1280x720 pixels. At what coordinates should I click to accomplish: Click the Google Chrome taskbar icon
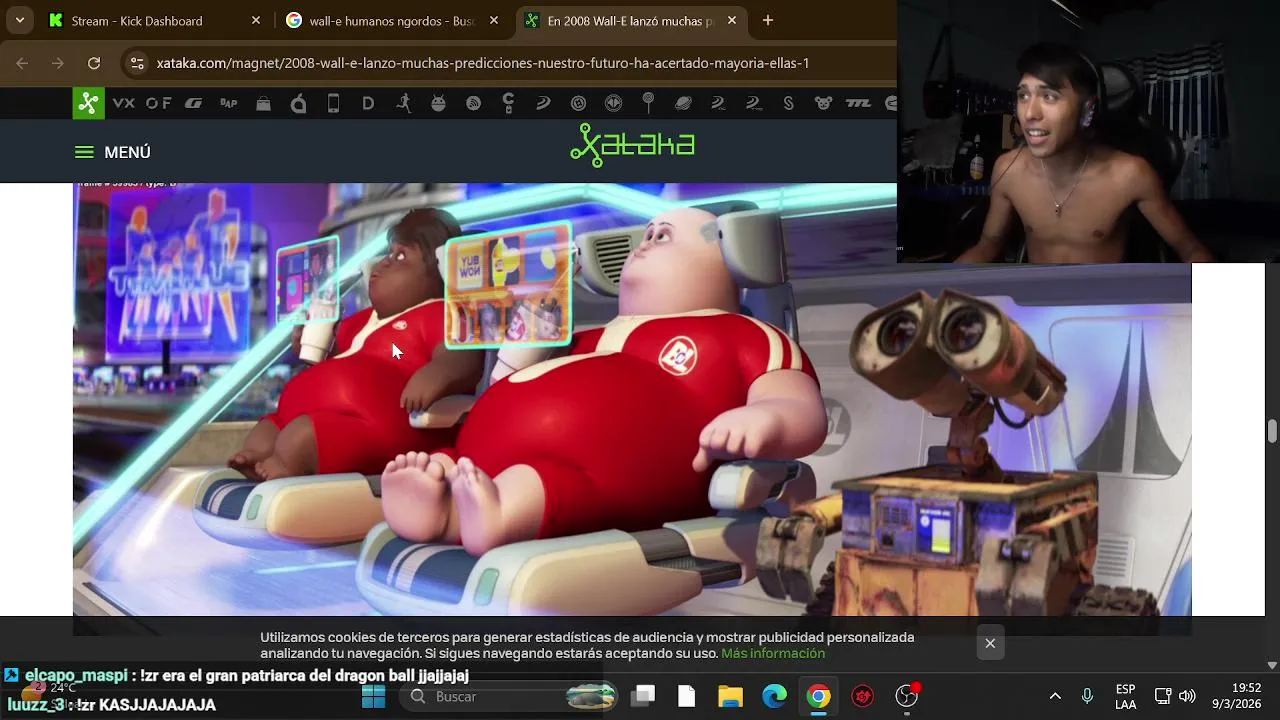click(x=819, y=696)
